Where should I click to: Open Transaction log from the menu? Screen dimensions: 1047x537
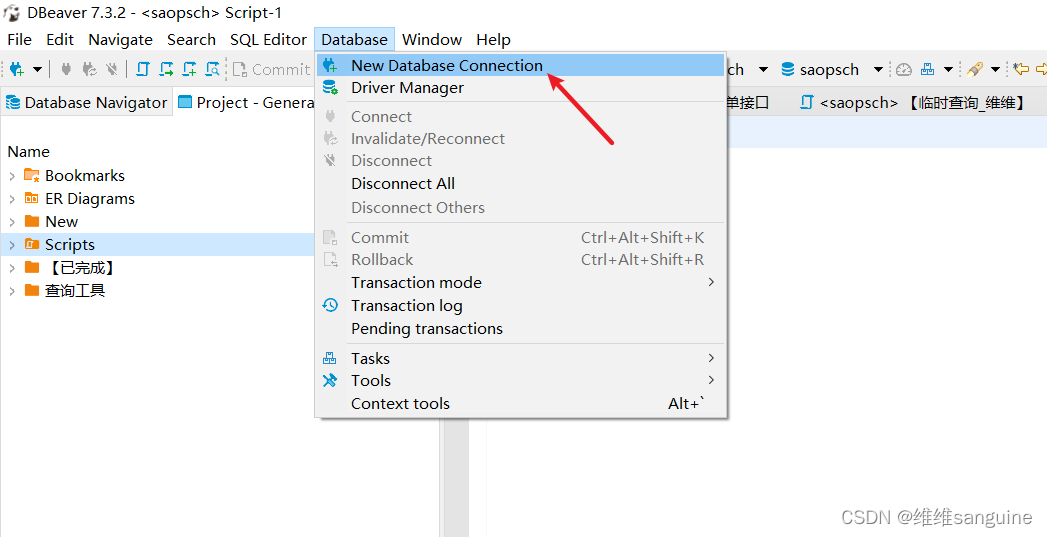[521, 305]
